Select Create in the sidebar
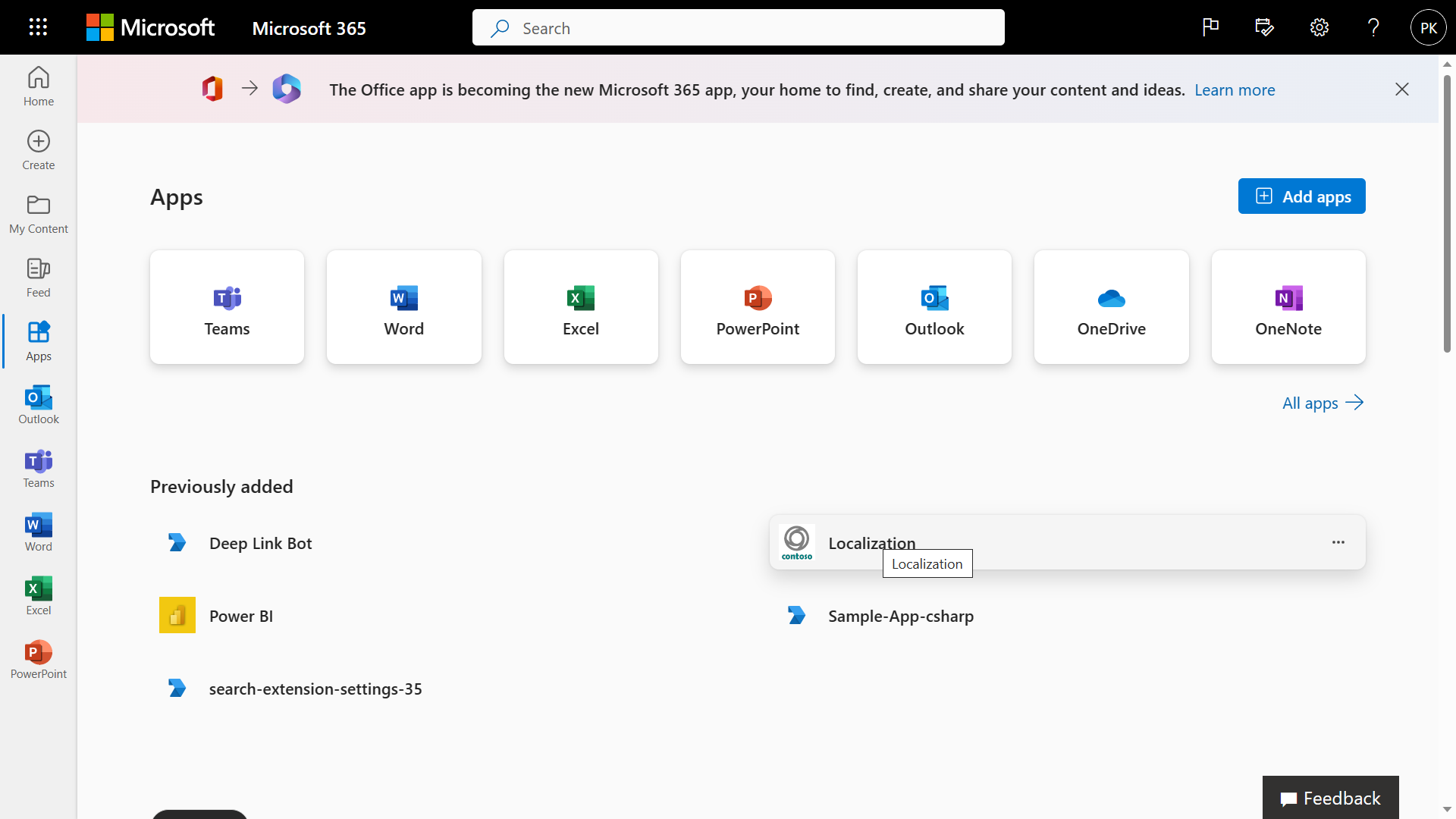The image size is (1456, 819). 39,150
